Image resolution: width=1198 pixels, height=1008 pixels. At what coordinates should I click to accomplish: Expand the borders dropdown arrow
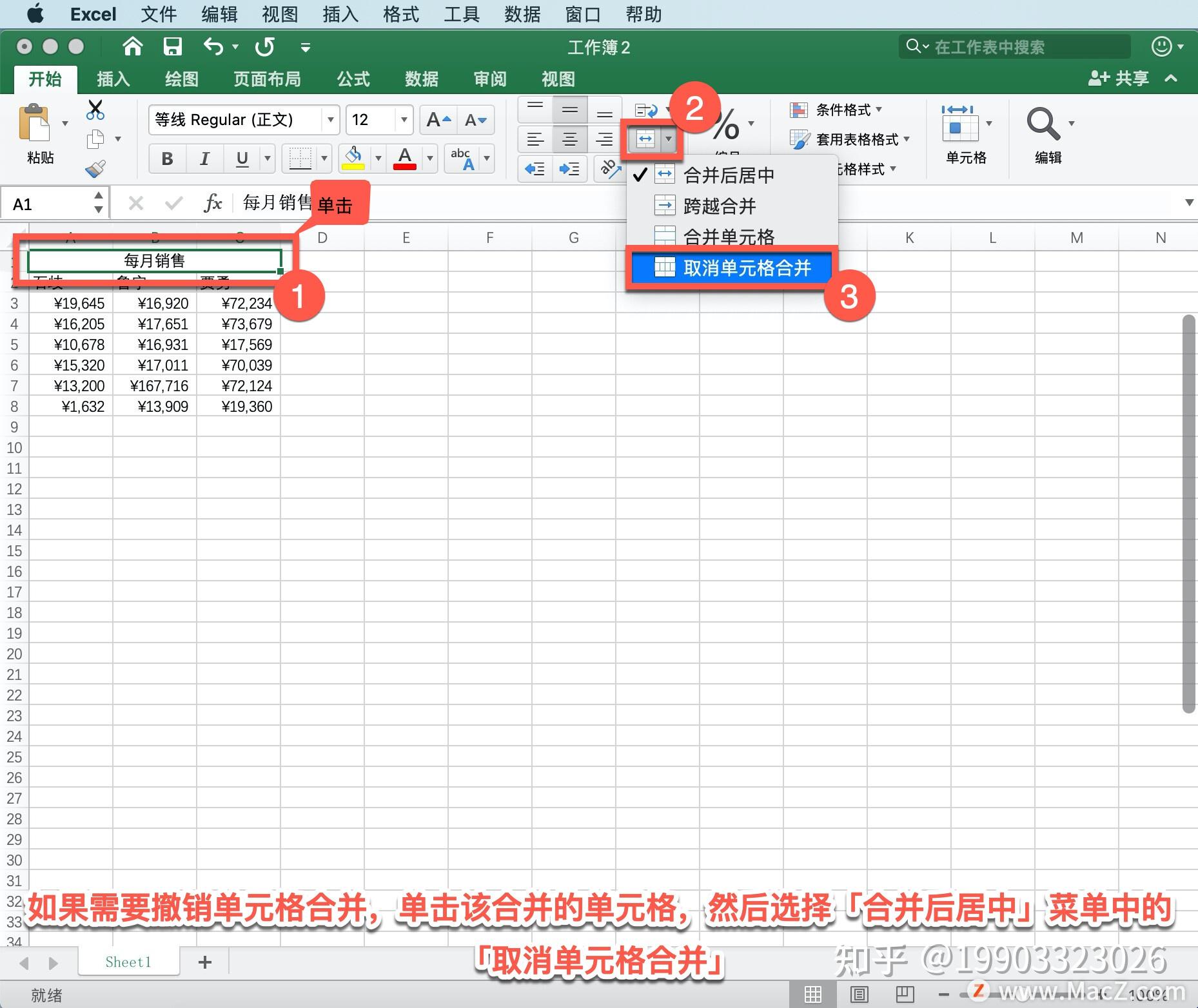(x=324, y=159)
